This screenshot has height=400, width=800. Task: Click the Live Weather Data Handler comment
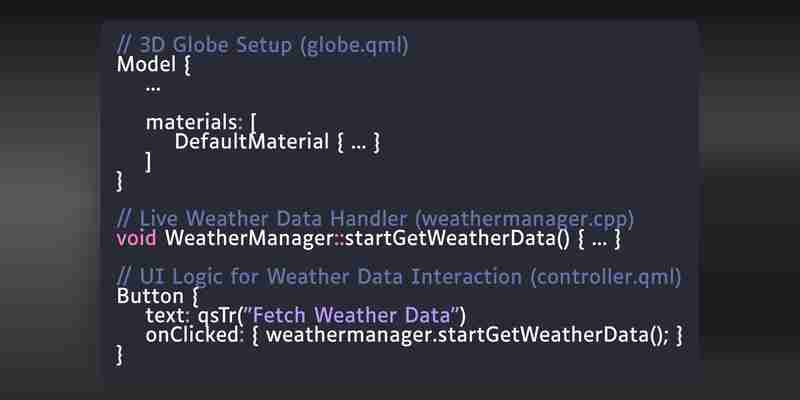click(x=376, y=219)
